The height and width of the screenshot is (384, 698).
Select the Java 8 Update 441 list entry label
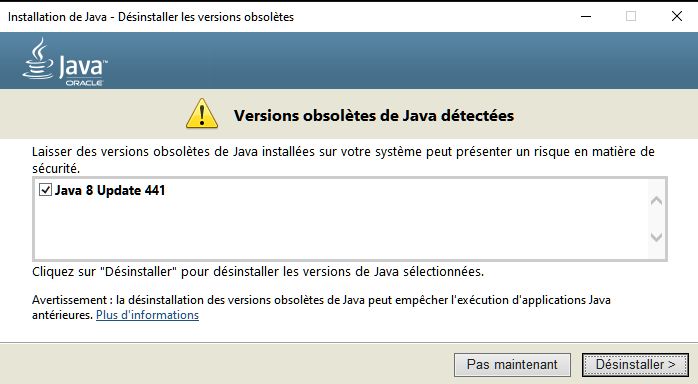pyautogui.click(x=110, y=190)
